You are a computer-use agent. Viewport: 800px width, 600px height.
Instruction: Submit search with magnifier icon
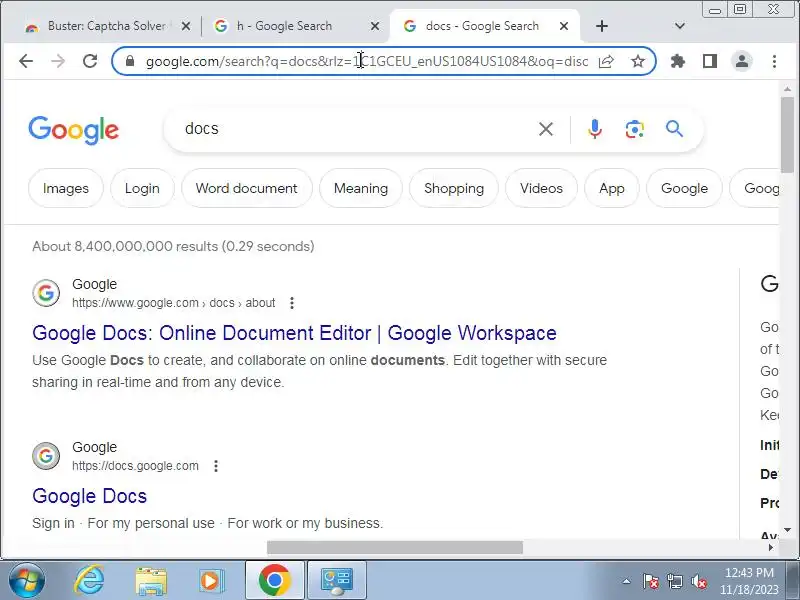(674, 129)
